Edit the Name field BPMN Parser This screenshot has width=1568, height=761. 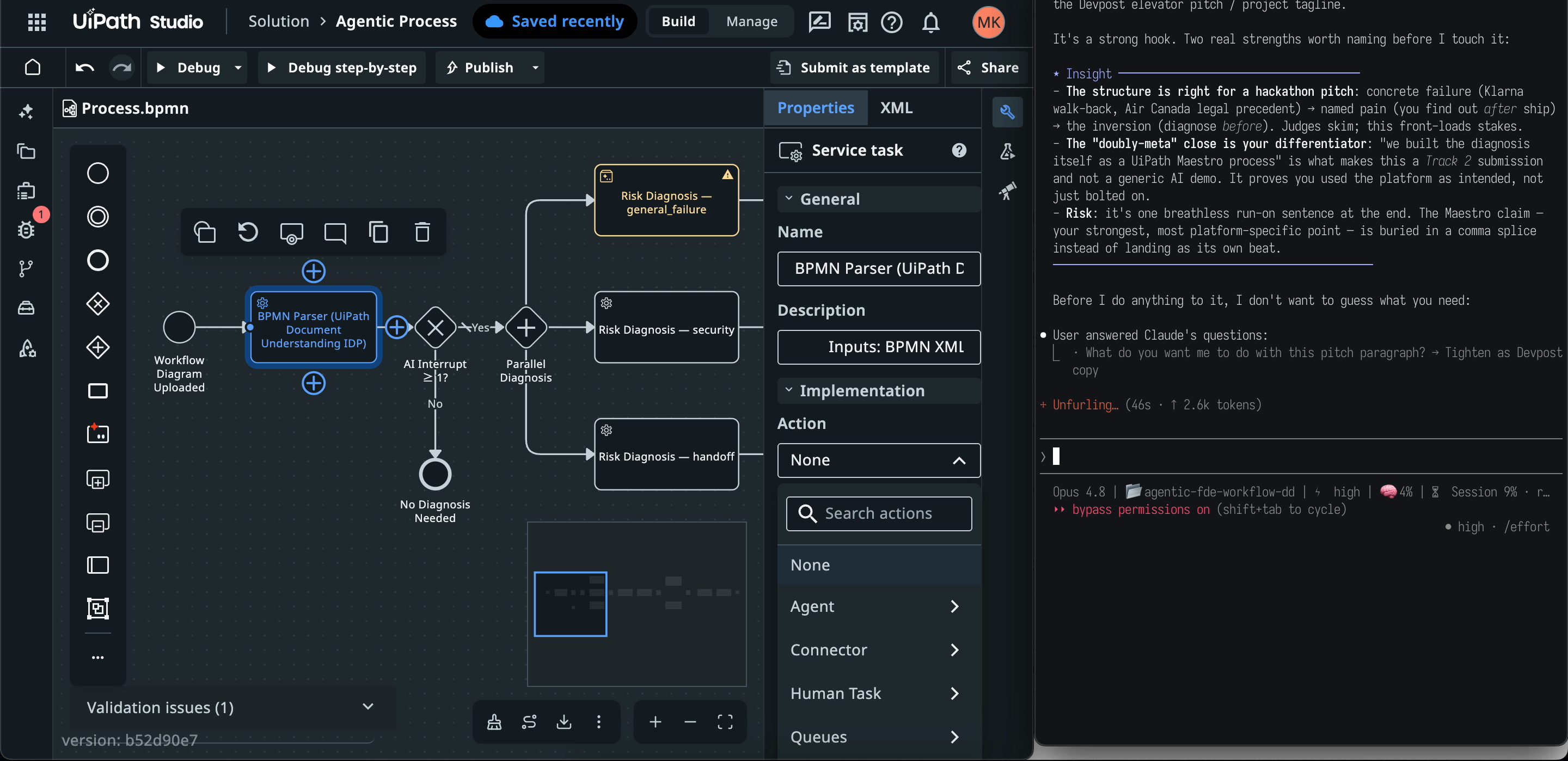click(x=879, y=268)
